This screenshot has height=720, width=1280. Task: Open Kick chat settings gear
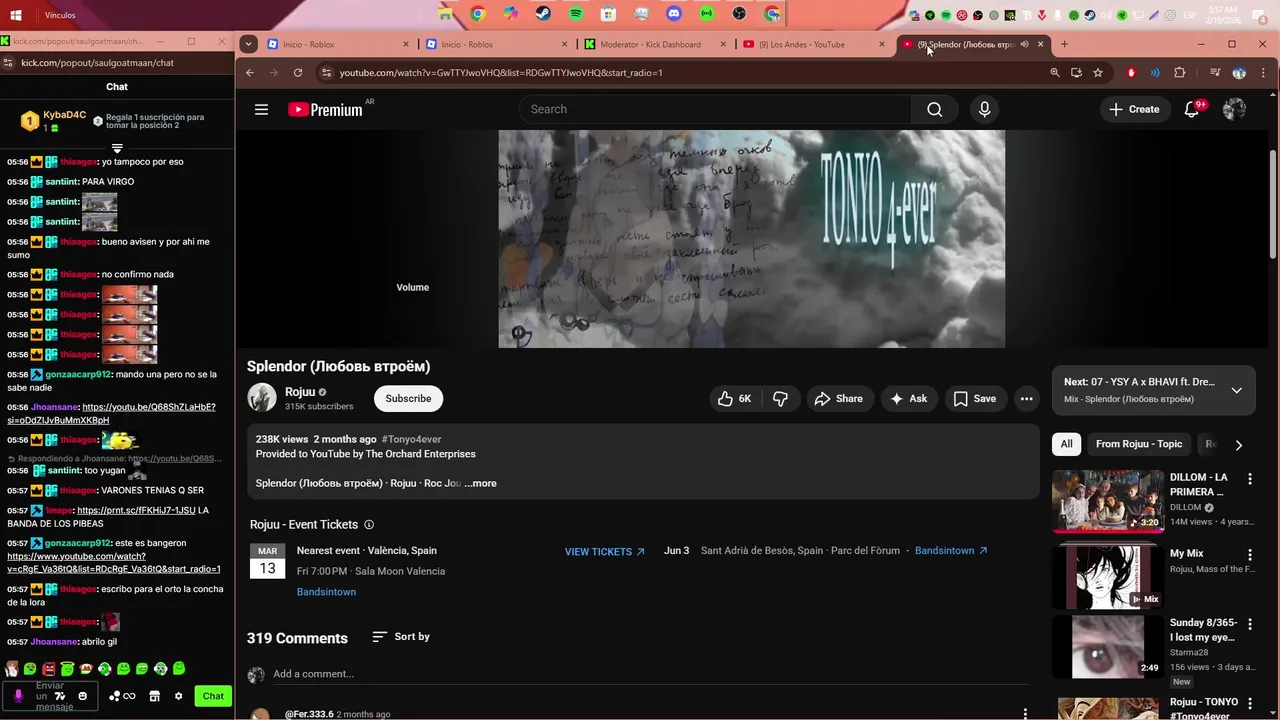pyautogui.click(x=179, y=696)
